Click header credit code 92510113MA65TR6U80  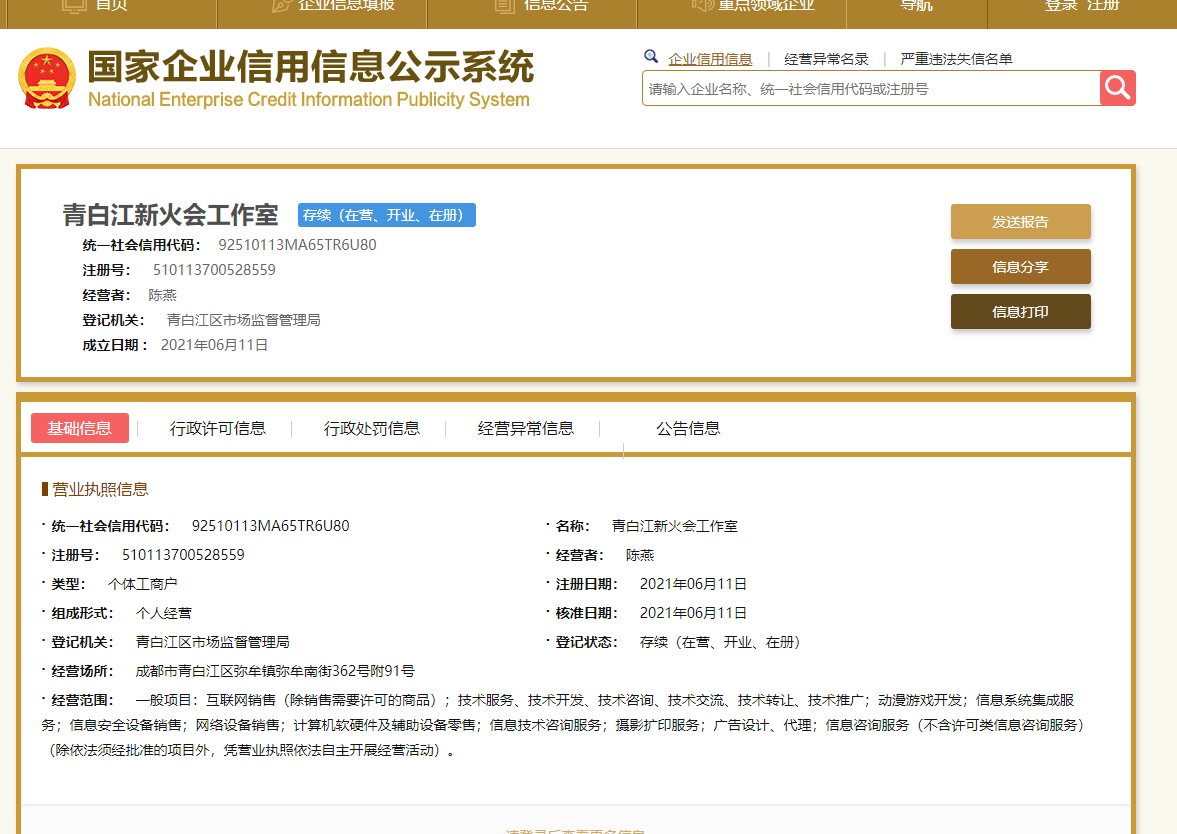pyautogui.click(x=297, y=245)
